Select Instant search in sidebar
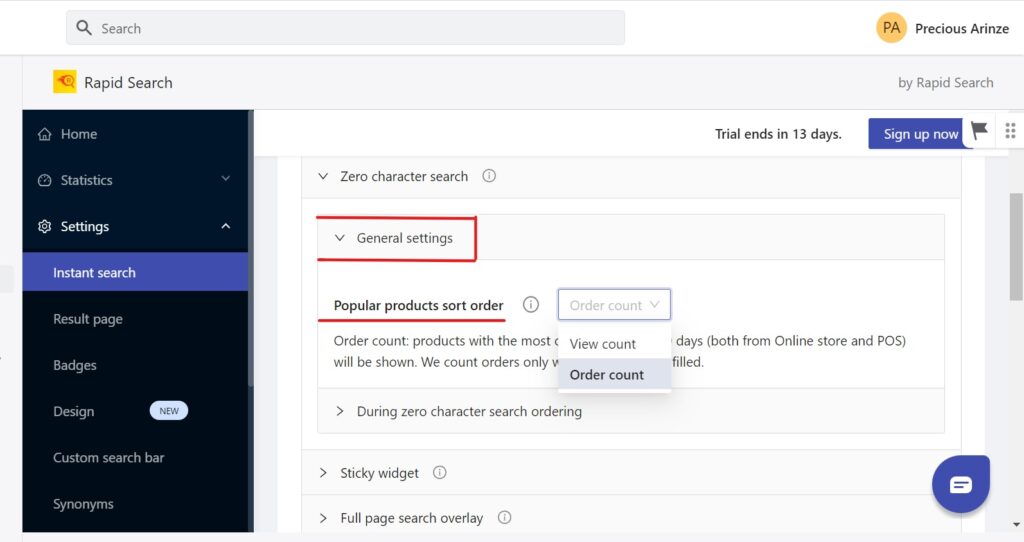Image resolution: width=1024 pixels, height=542 pixels. click(135, 272)
